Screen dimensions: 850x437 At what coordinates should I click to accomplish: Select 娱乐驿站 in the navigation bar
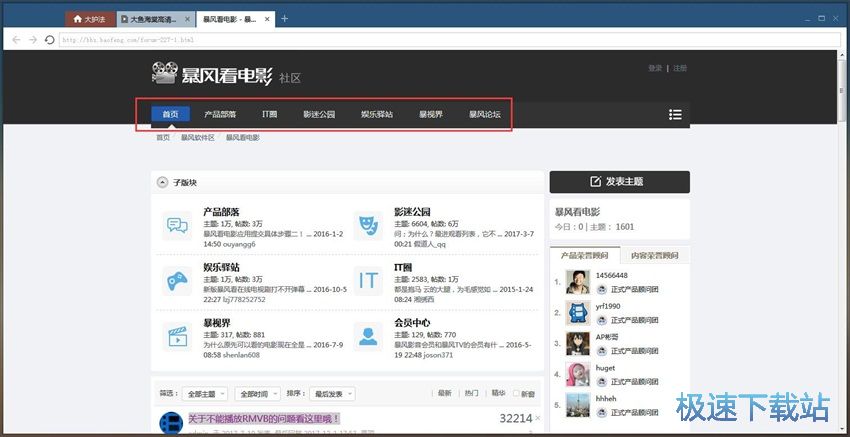(x=377, y=114)
